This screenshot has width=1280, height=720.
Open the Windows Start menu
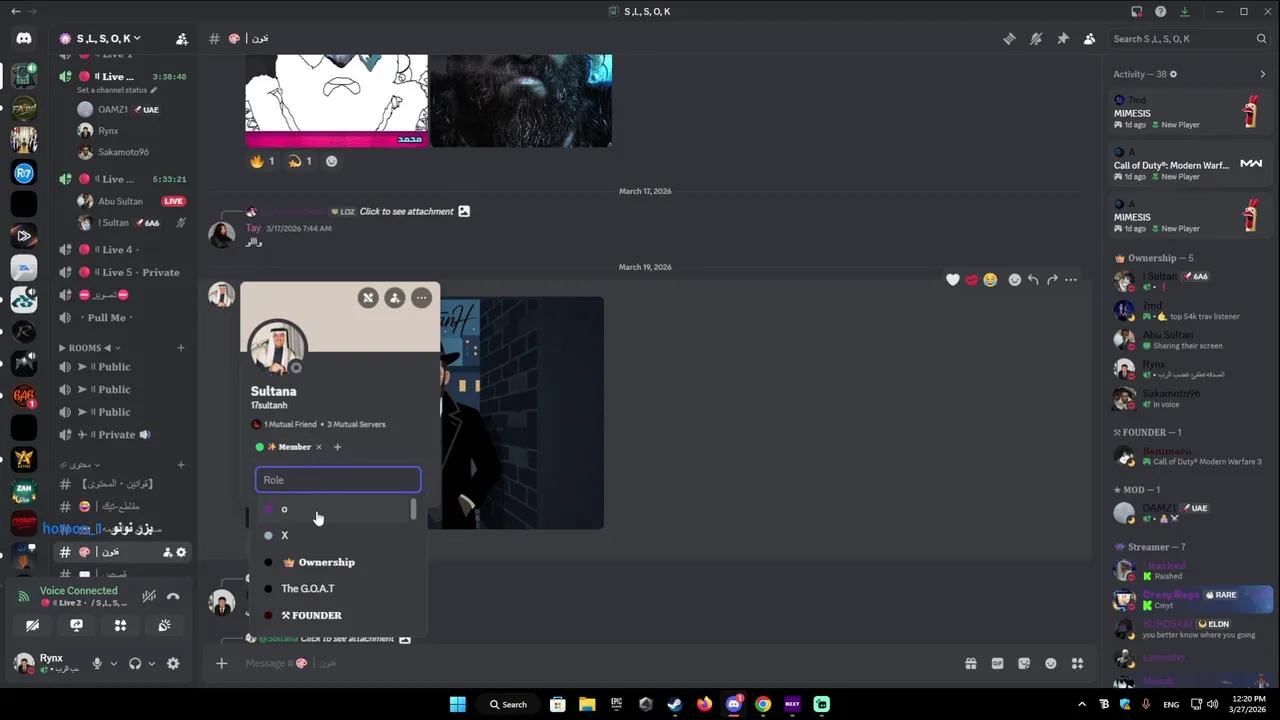457,704
